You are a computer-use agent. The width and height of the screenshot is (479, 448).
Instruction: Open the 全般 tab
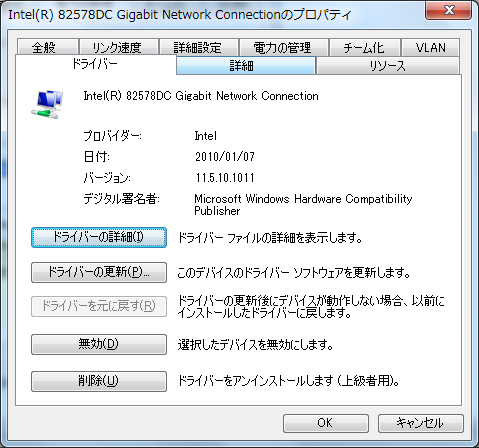[x=48, y=47]
